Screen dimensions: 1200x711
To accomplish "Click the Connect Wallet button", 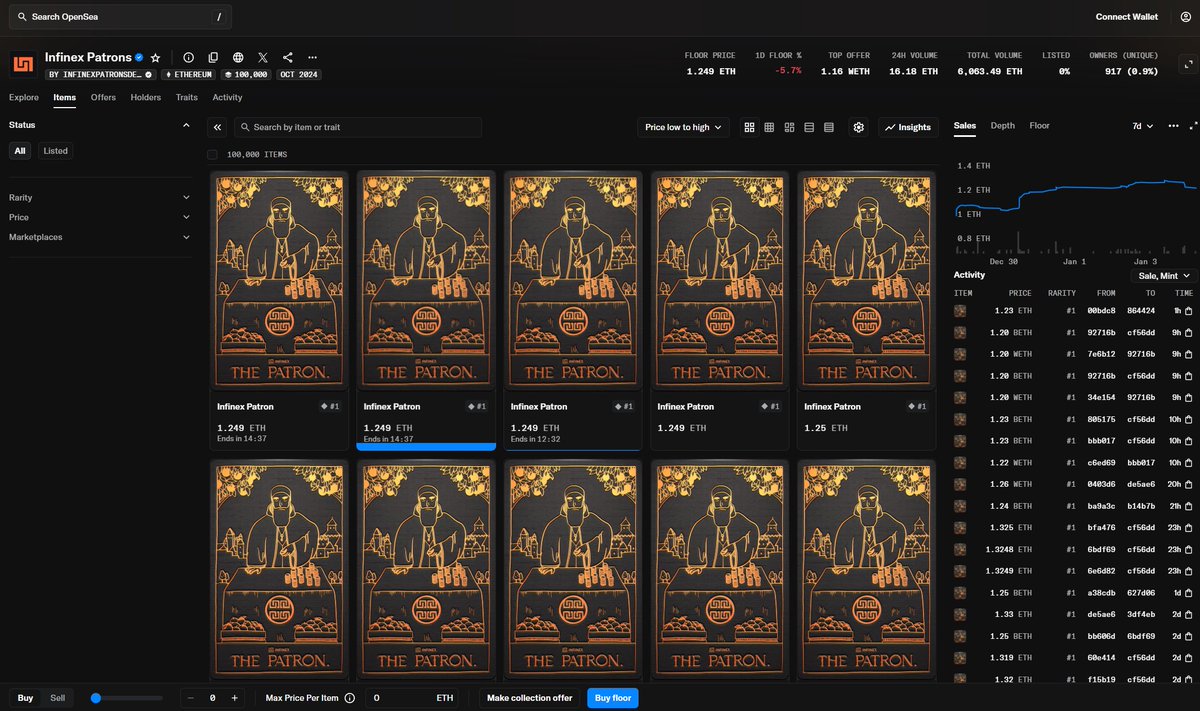I will [x=1127, y=17].
